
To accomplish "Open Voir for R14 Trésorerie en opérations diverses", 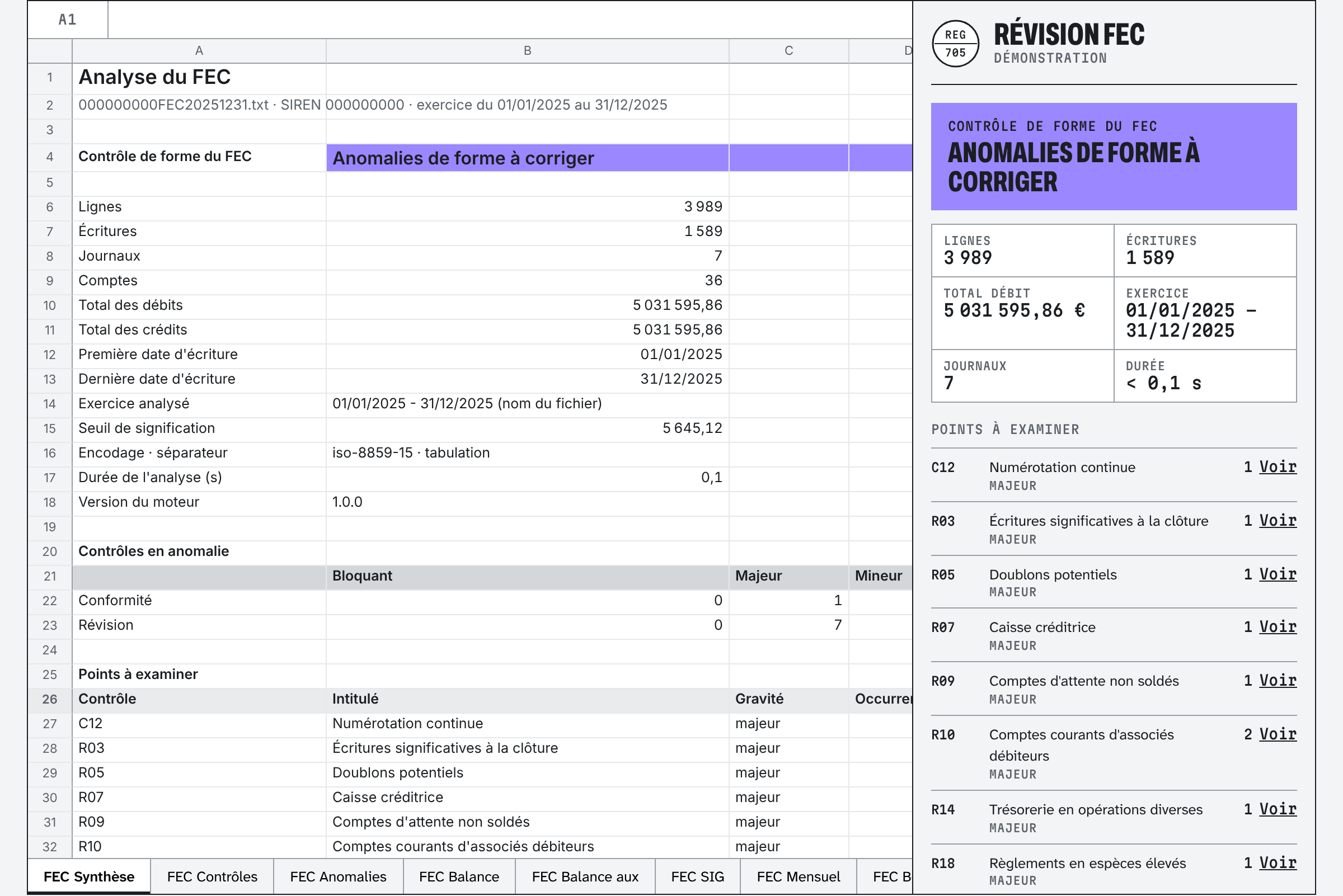I will click(1278, 809).
